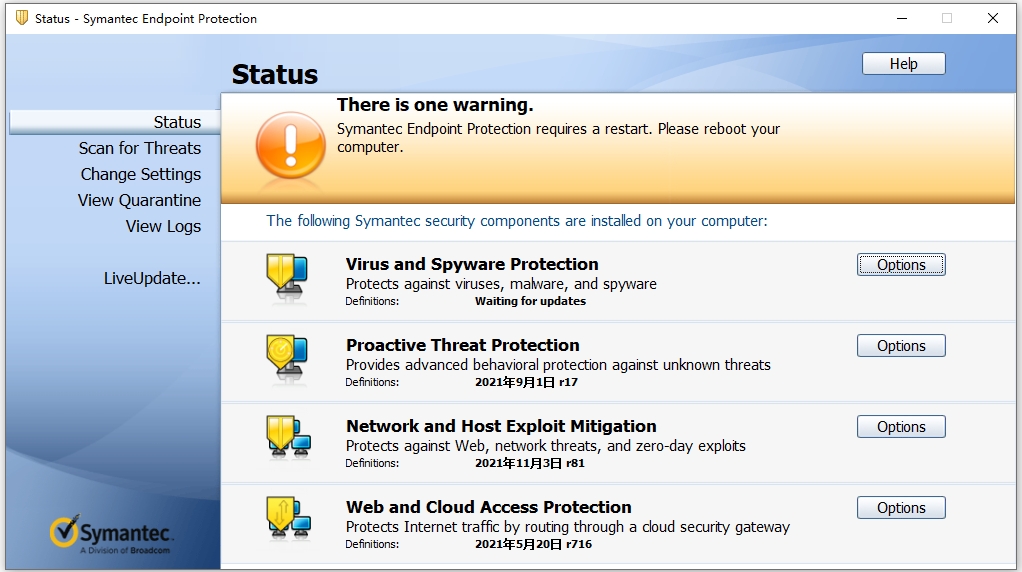Open View Quarantine in the sidebar
Screen dimensions: 1022x572
[139, 200]
